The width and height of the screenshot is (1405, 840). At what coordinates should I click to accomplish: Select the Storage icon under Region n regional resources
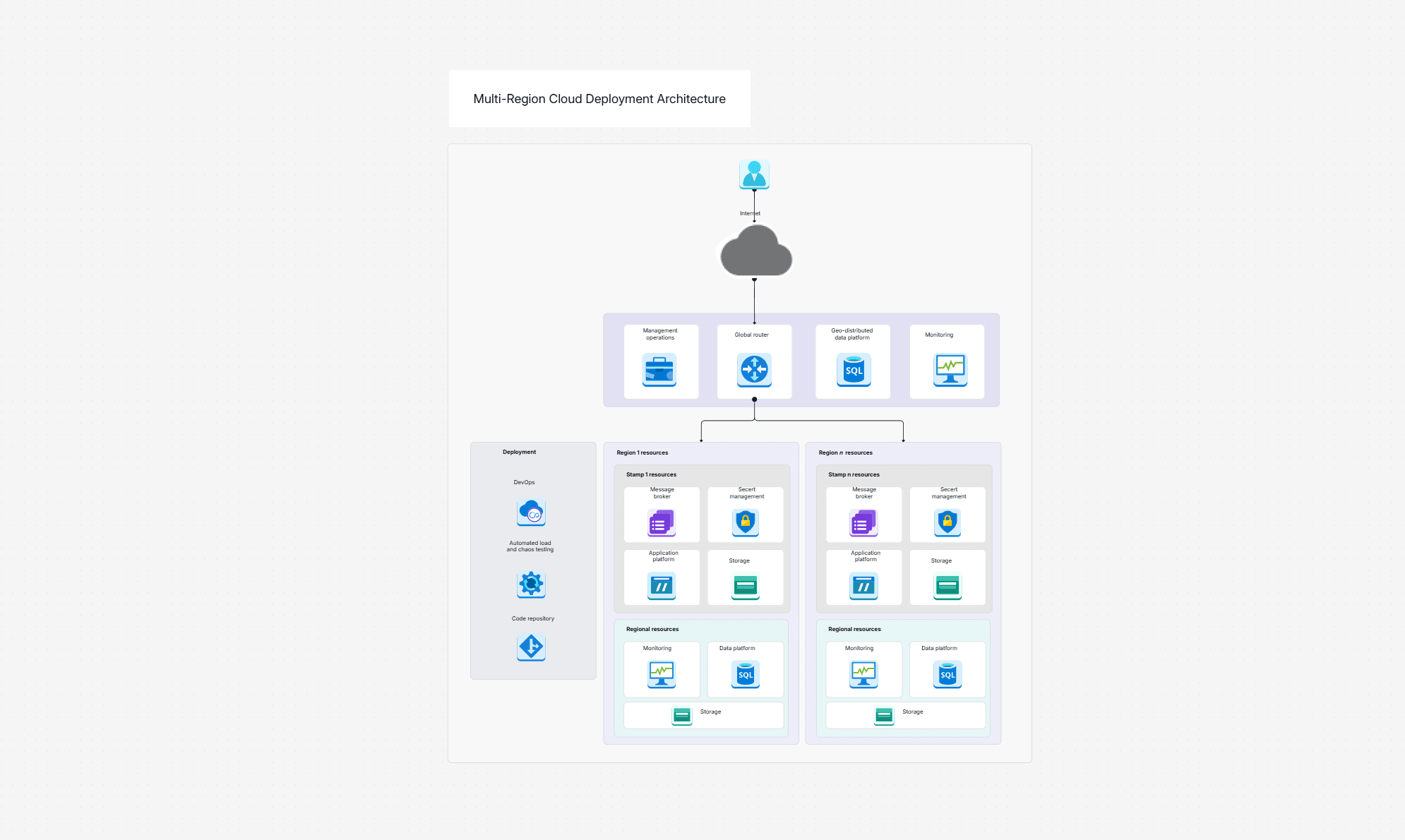click(884, 716)
